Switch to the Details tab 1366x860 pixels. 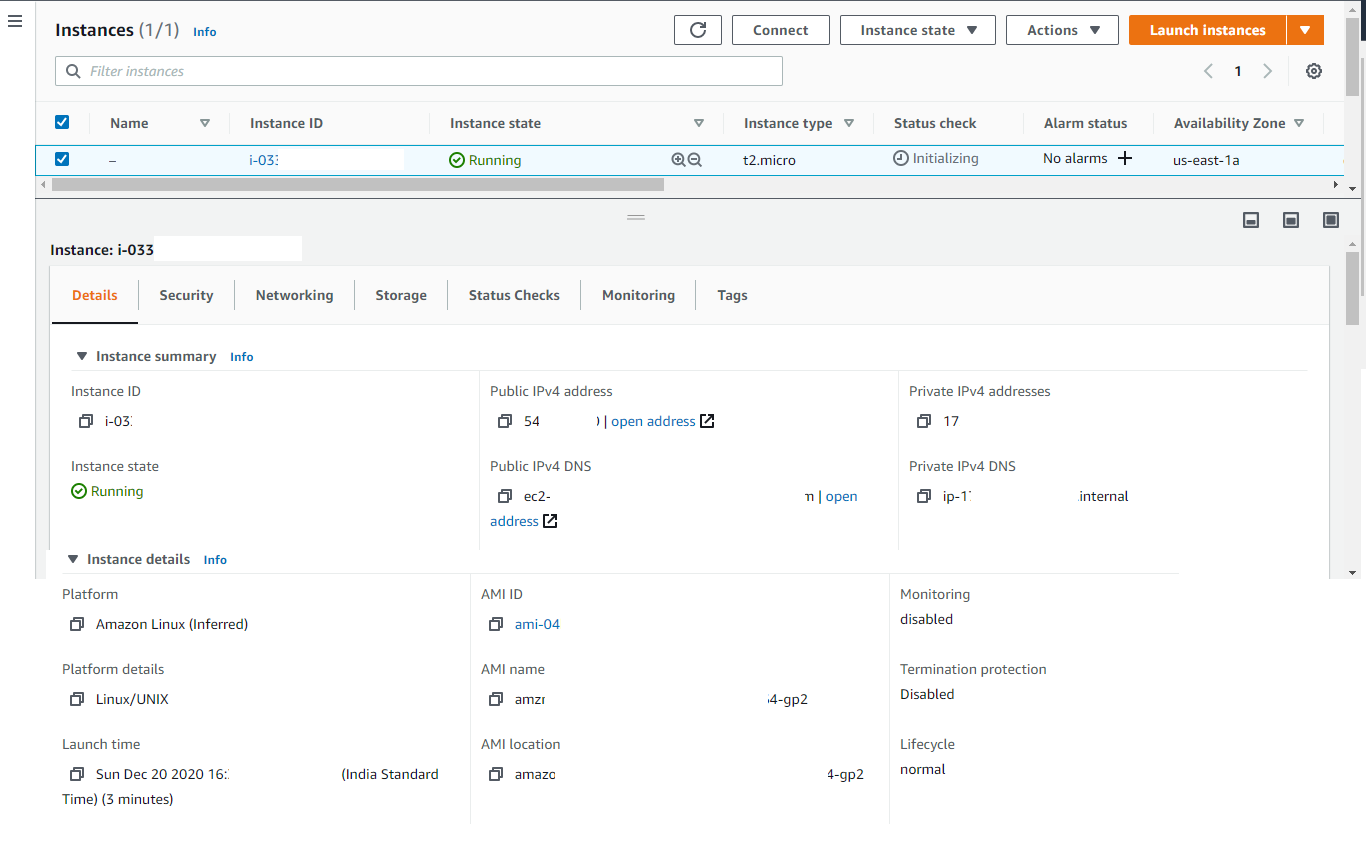coord(95,295)
